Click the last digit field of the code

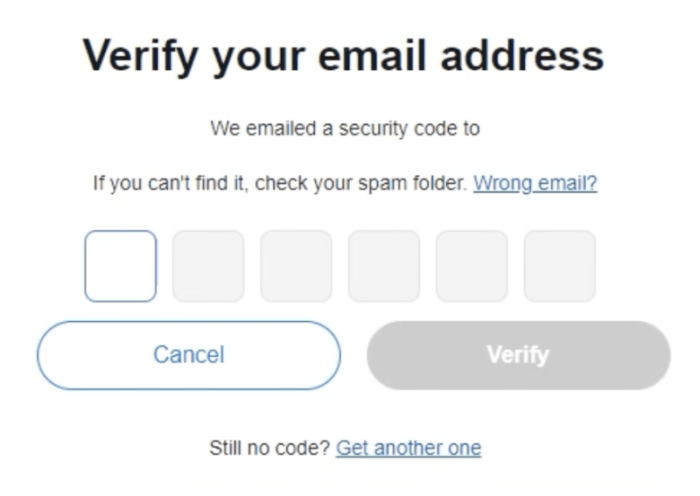(560, 266)
